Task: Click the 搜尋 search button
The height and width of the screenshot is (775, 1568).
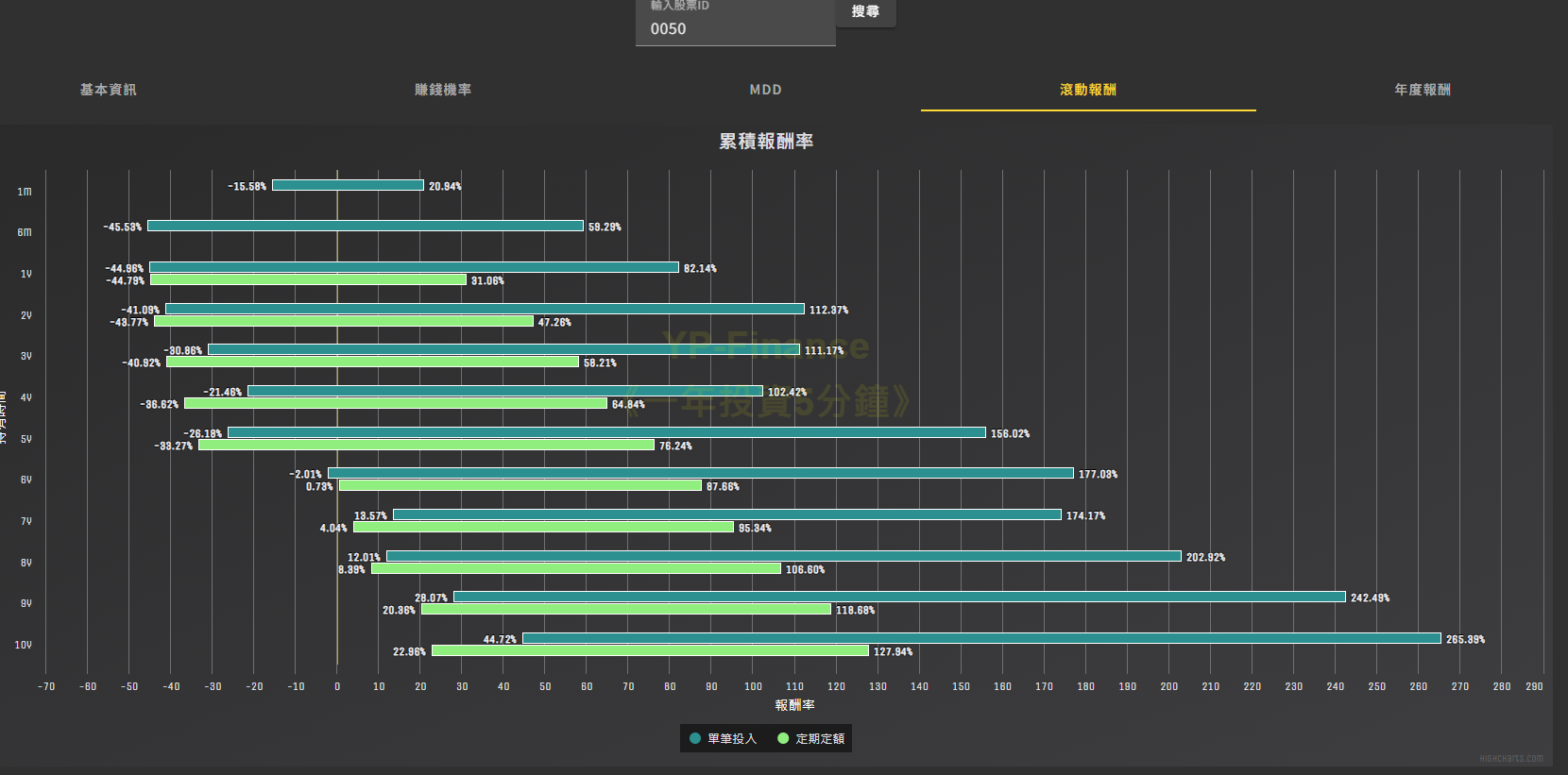Action: pyautogui.click(x=865, y=12)
